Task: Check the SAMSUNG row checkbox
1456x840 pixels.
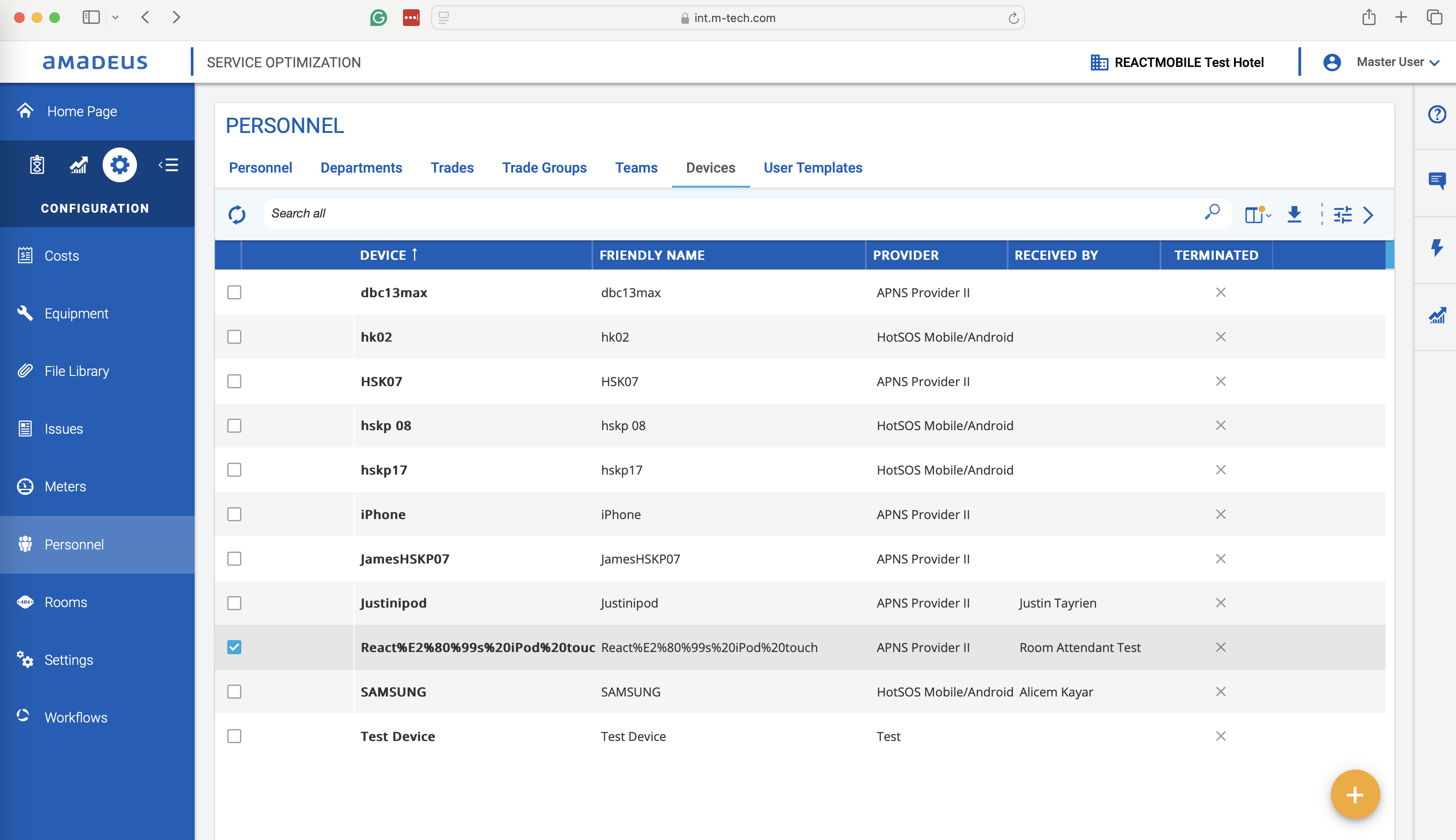Action: pyautogui.click(x=234, y=692)
